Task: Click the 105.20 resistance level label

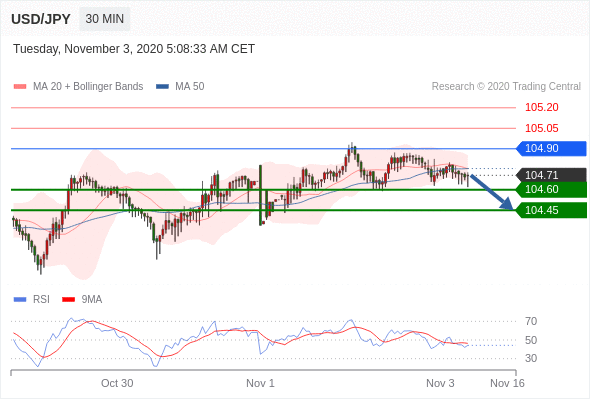Action: tap(541, 108)
